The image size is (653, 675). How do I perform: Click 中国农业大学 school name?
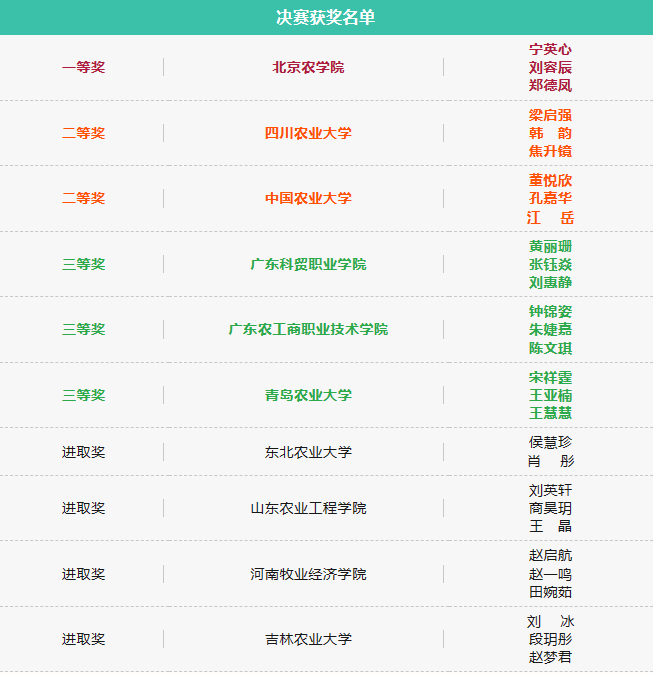pyautogui.click(x=308, y=198)
